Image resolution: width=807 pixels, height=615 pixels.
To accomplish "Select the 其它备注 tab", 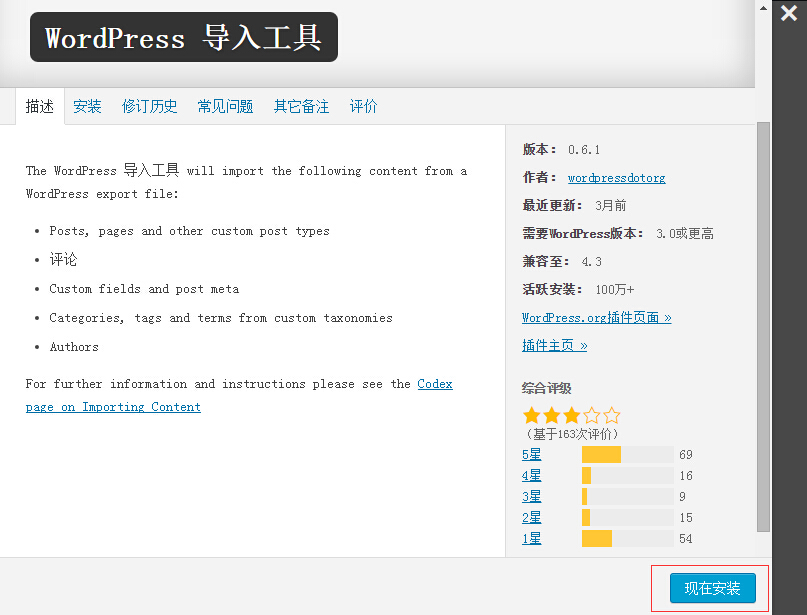I will [x=301, y=107].
